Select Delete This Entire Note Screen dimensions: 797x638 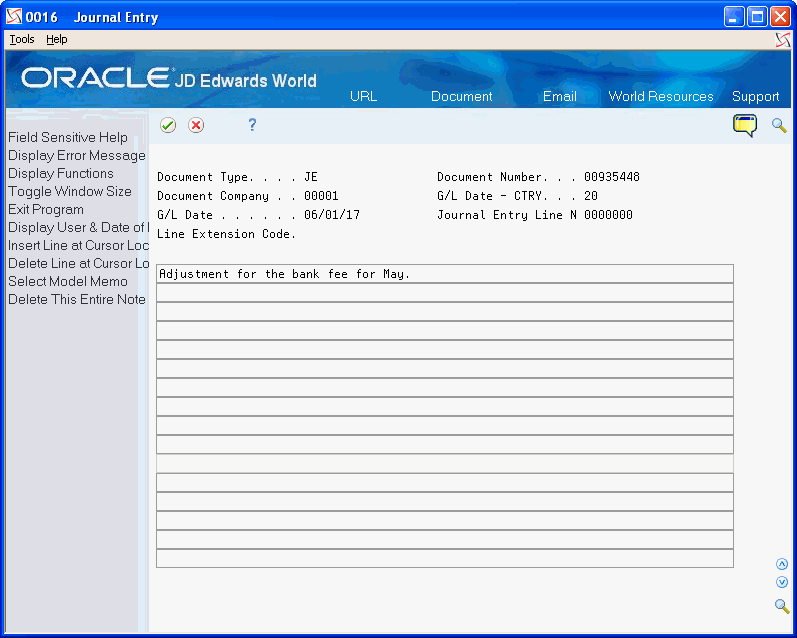[x=77, y=299]
